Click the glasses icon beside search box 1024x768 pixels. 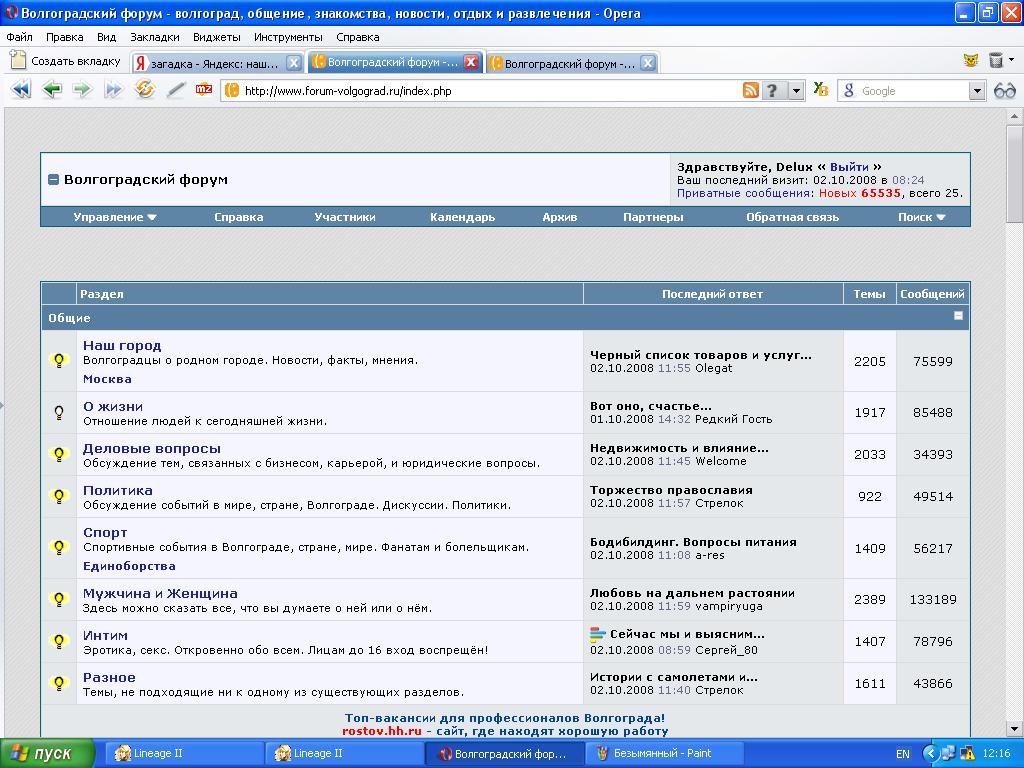tap(1004, 91)
